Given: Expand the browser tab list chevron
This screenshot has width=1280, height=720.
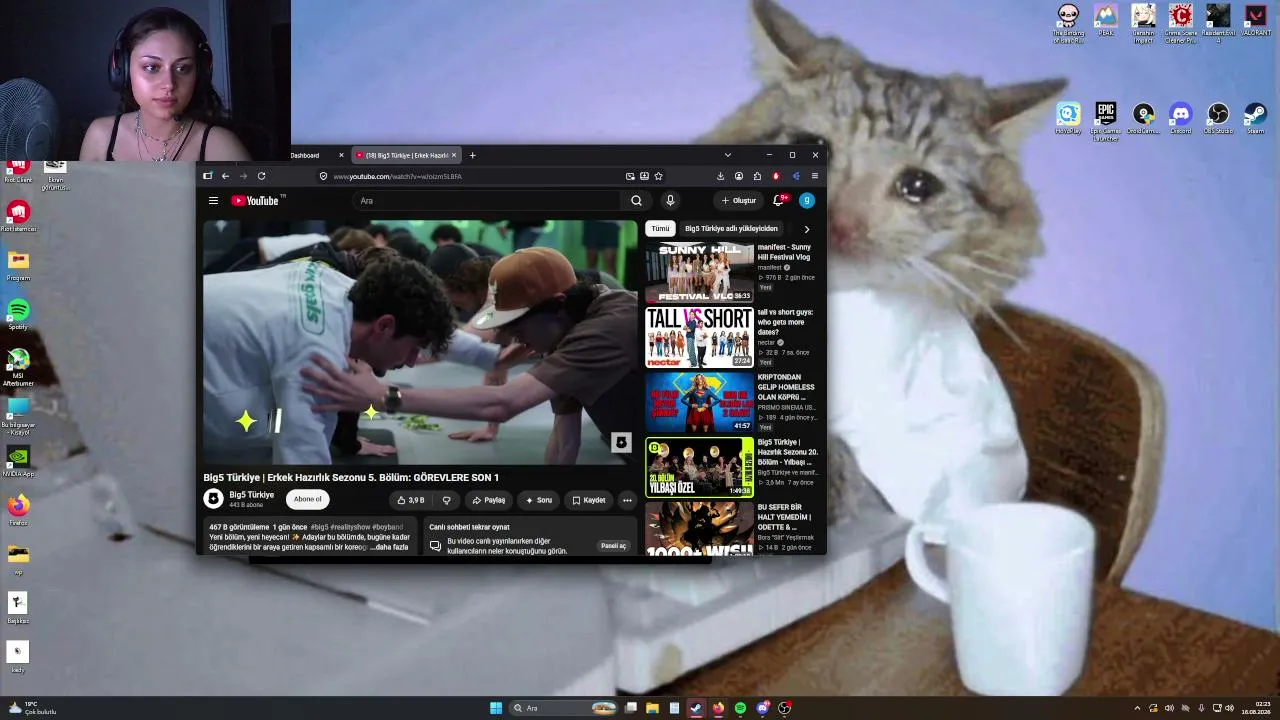Looking at the screenshot, I should tap(727, 155).
